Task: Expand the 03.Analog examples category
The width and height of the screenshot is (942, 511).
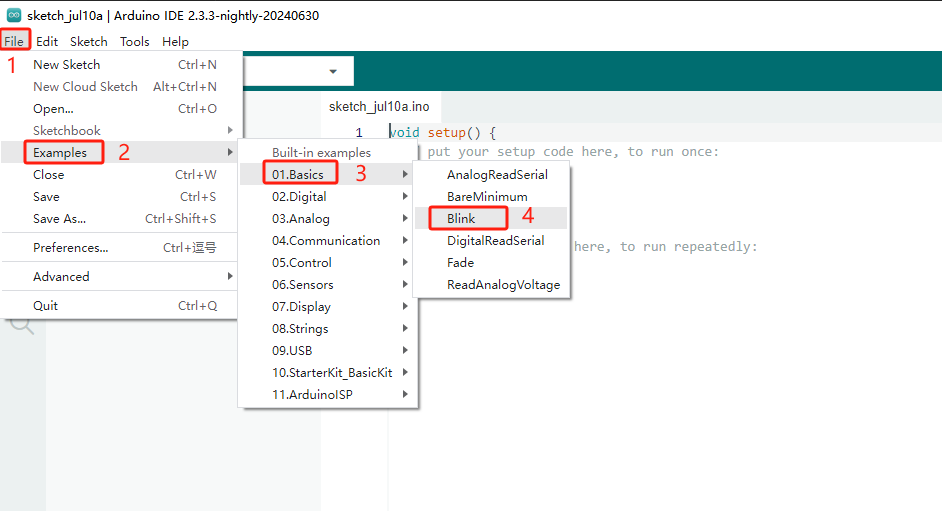Action: (x=327, y=219)
